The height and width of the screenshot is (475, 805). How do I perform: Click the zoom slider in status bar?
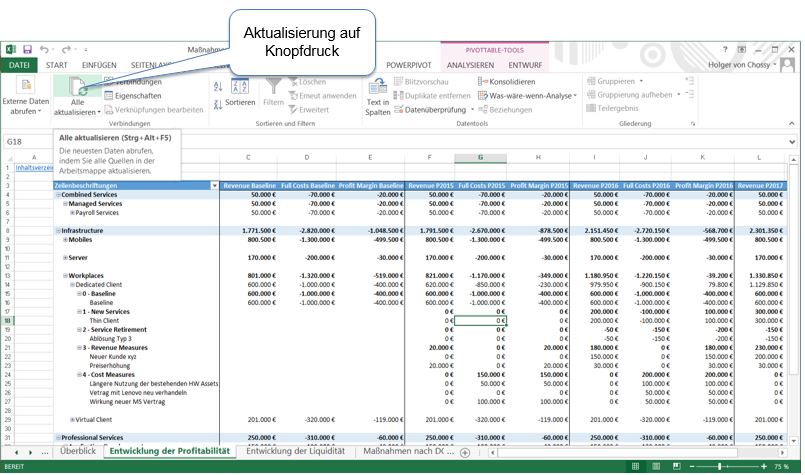(x=720, y=467)
